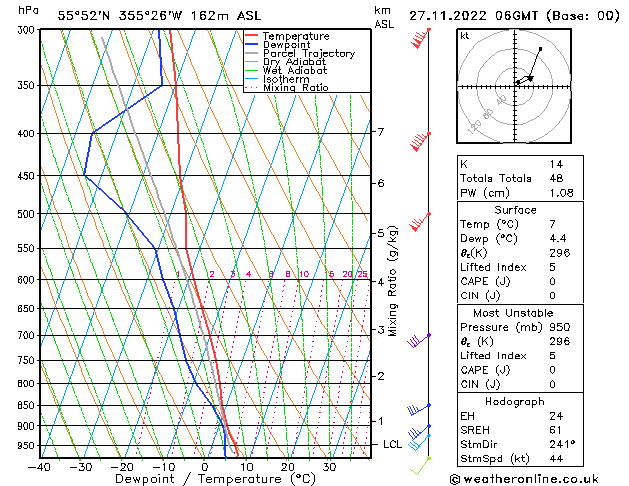Image resolution: width=629 pixels, height=486 pixels.
Task: Click the hodograph wind circle plot
Action: [514, 86]
